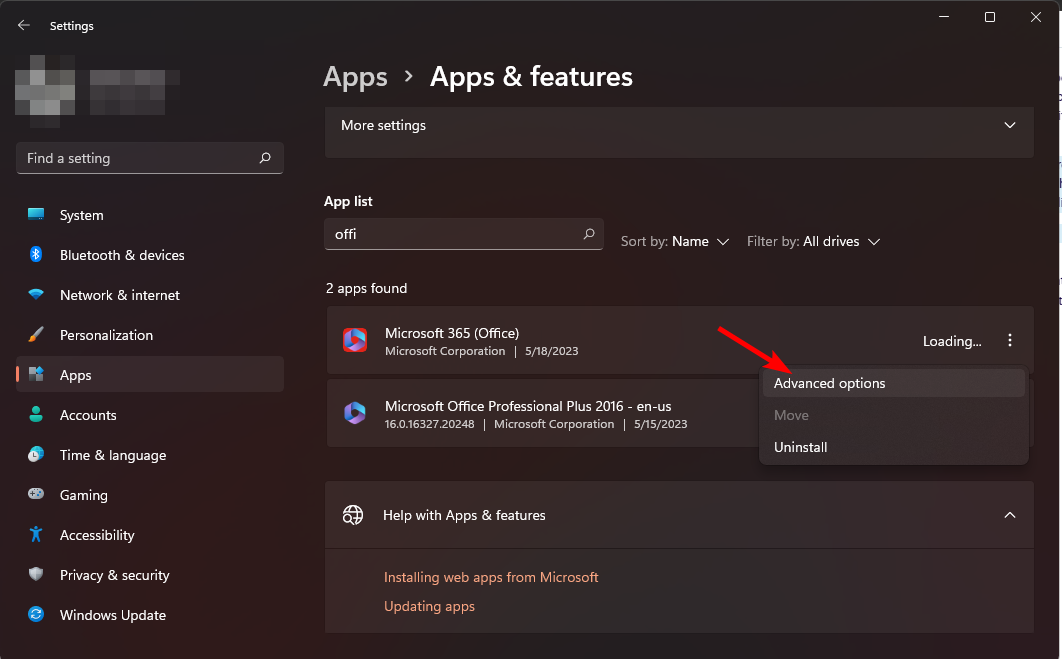This screenshot has height=659, width=1062.
Task: Select Microsoft Office Professional Plus 2016 - en-us name
Action: tap(528, 406)
